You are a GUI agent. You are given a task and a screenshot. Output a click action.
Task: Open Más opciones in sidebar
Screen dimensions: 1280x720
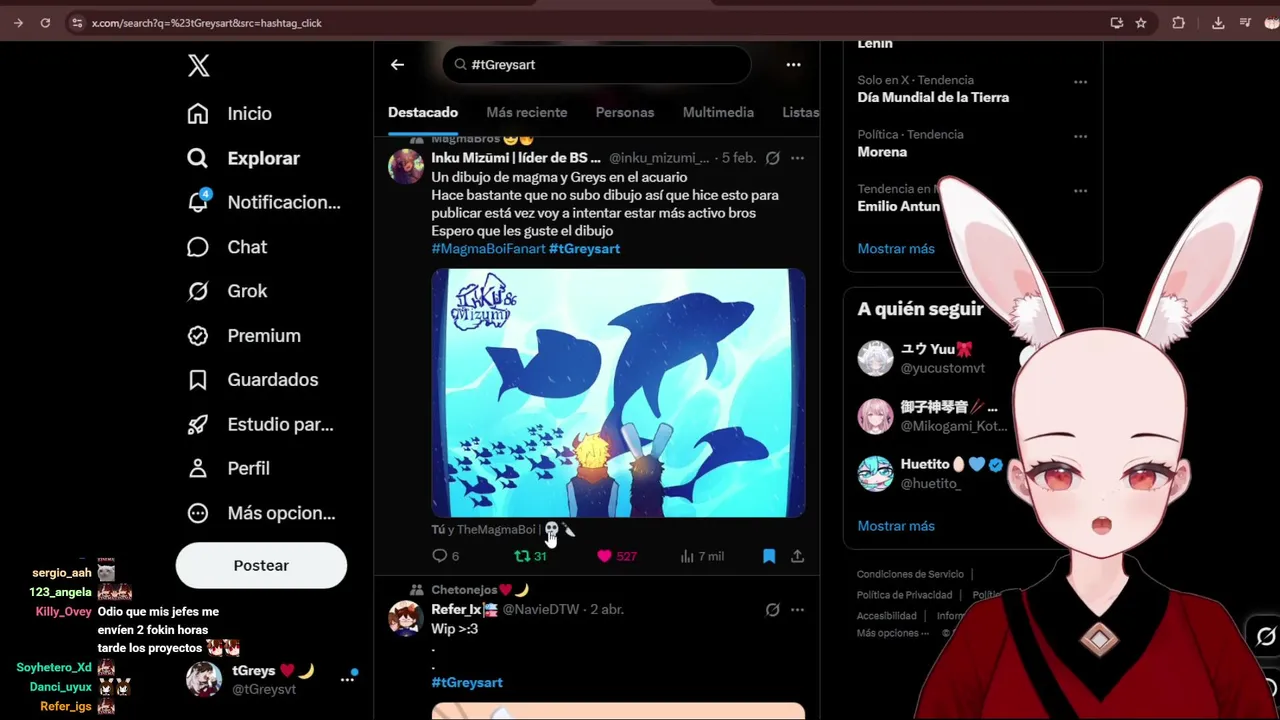261,513
